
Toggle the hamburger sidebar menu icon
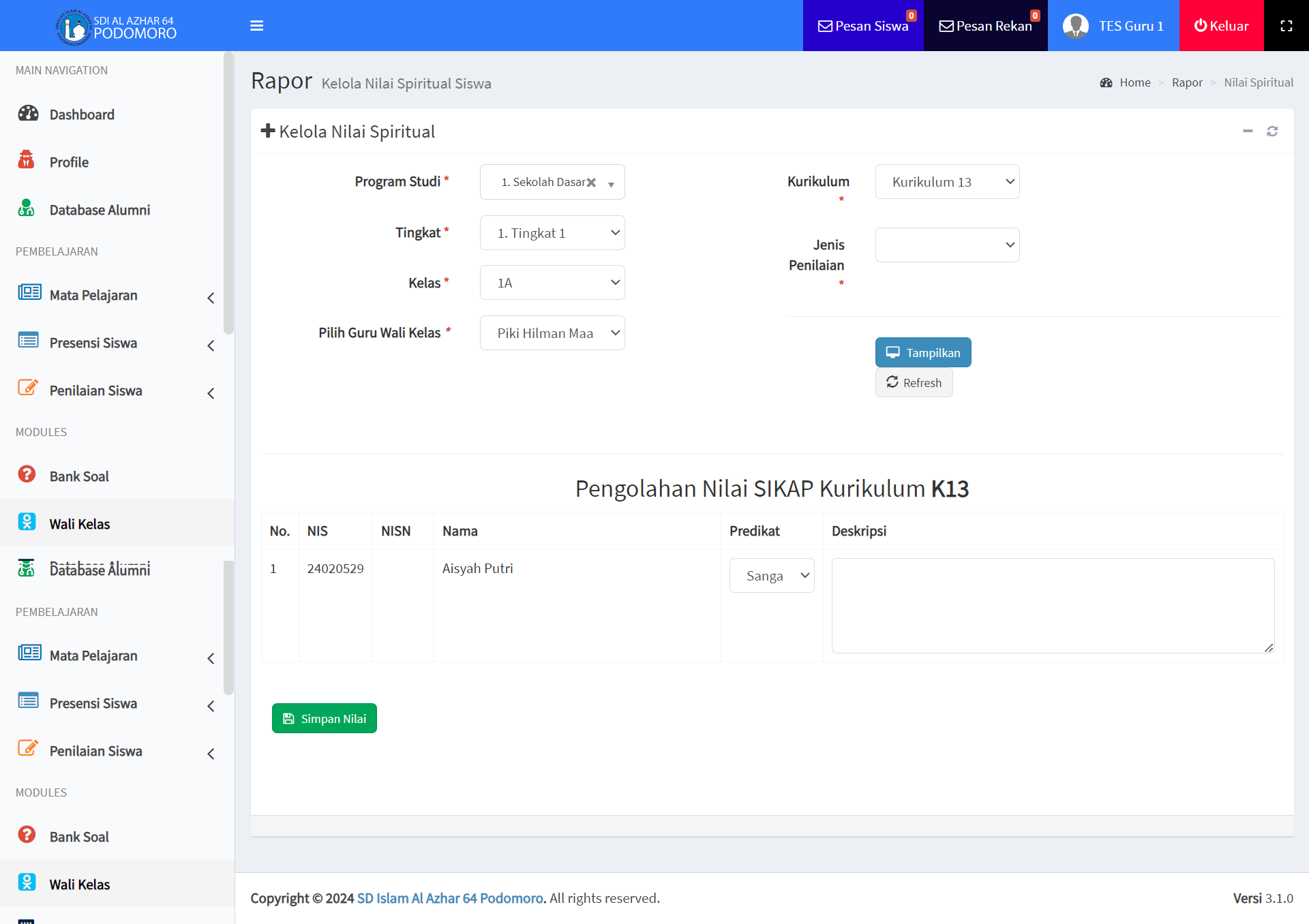[x=256, y=26]
